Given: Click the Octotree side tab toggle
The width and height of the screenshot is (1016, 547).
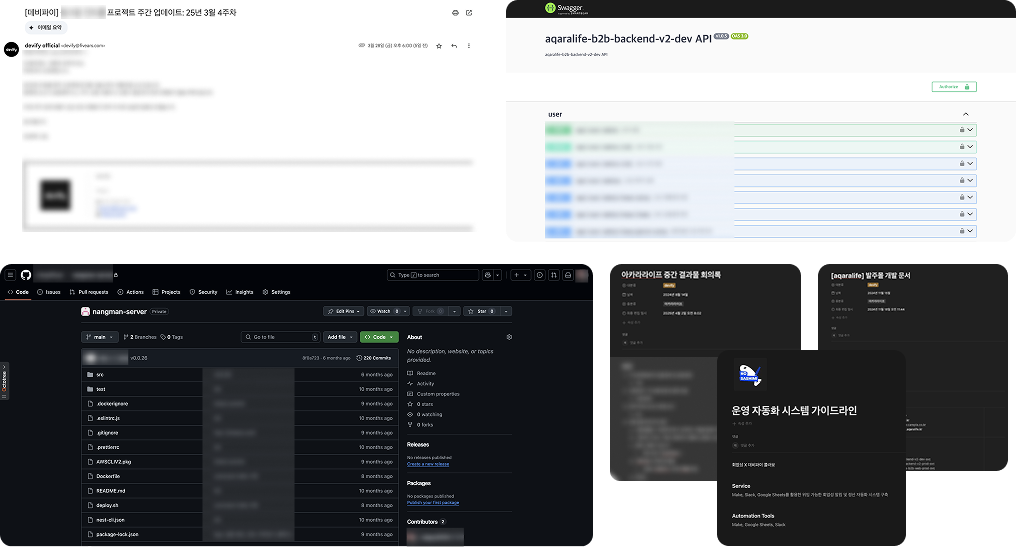Looking at the screenshot, I should point(5,380).
